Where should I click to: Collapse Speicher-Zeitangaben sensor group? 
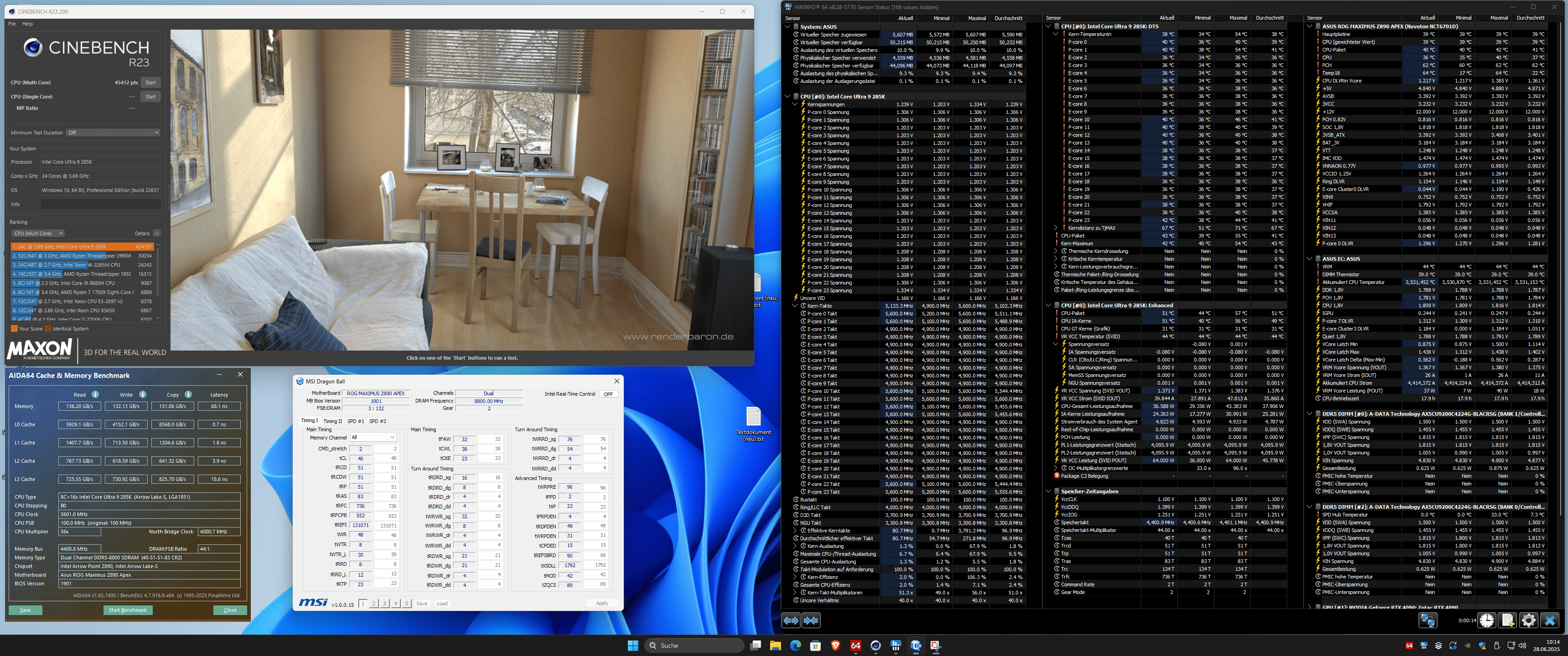click(x=1048, y=491)
